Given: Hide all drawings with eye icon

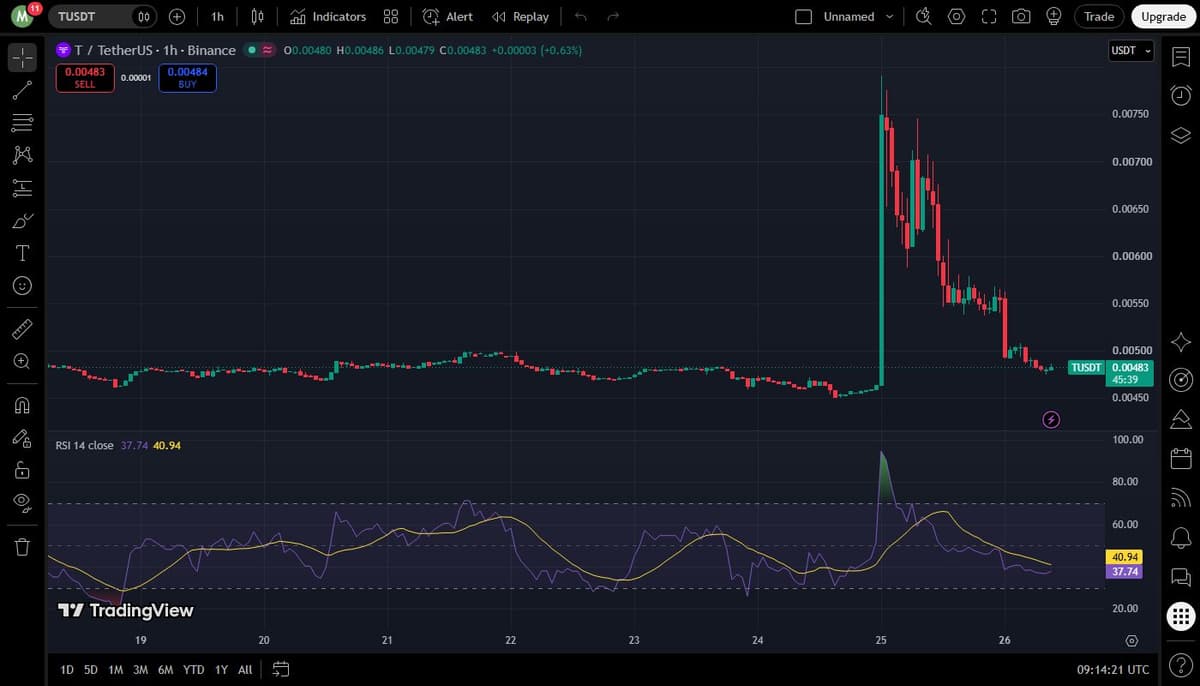Looking at the screenshot, I should click(22, 502).
